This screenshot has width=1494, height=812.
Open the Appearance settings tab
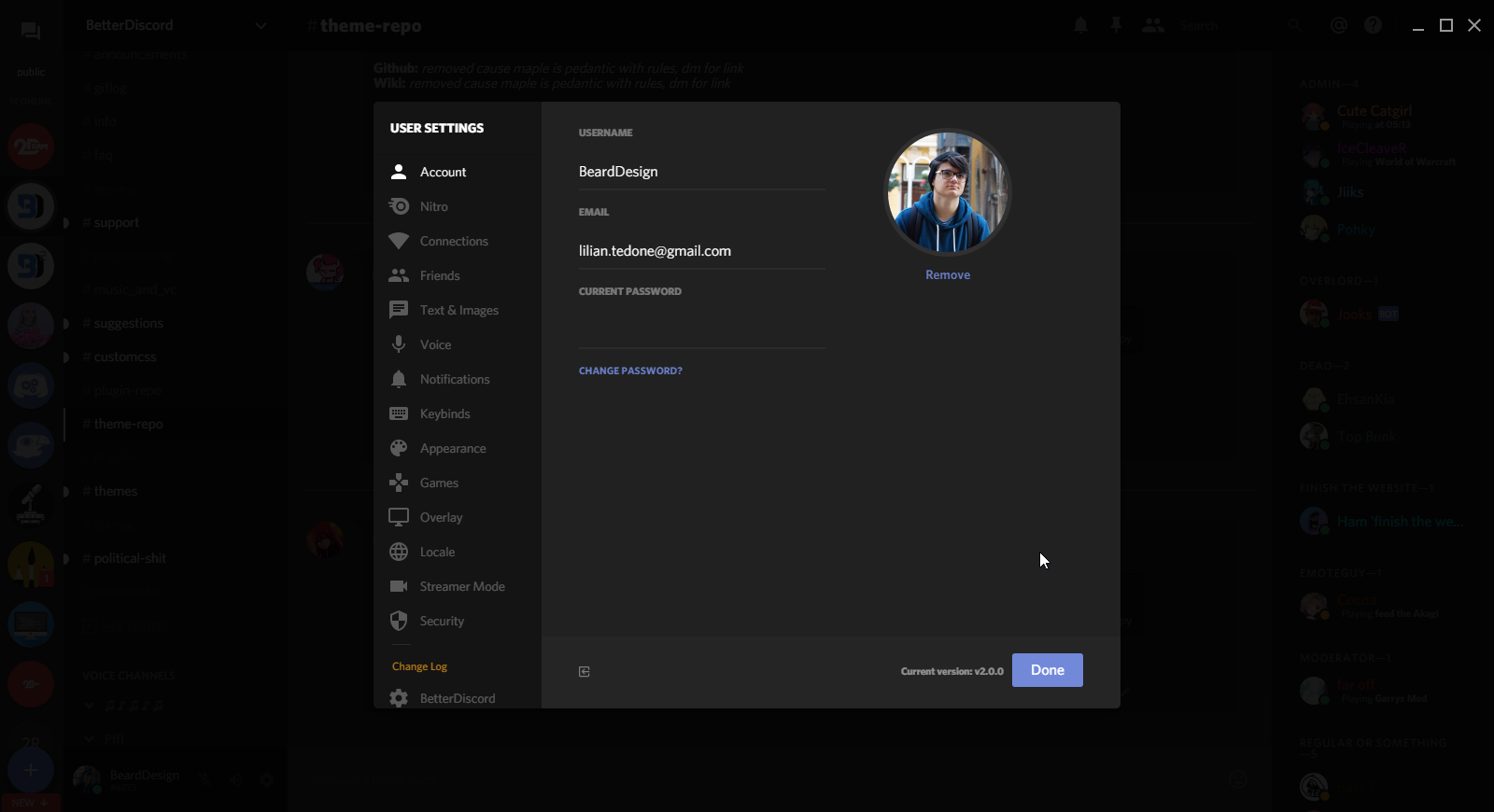(458, 448)
